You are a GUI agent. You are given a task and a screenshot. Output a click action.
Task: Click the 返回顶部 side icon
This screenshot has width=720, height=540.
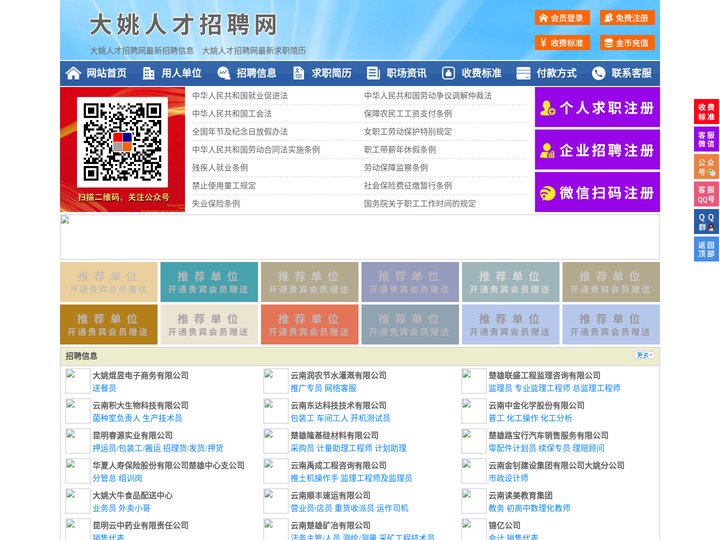click(x=706, y=249)
